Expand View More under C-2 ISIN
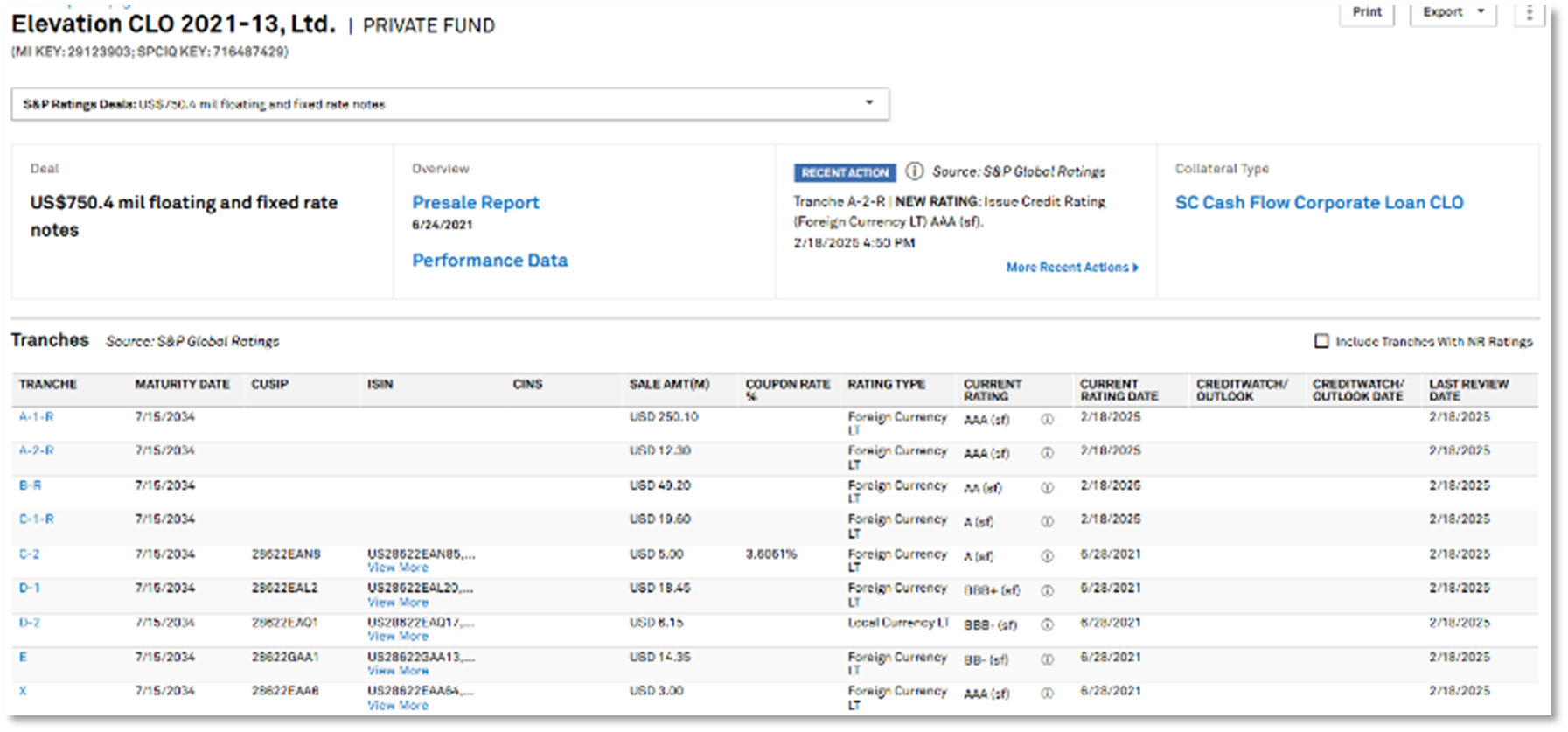This screenshot has height=732, width=1568. coord(398,568)
